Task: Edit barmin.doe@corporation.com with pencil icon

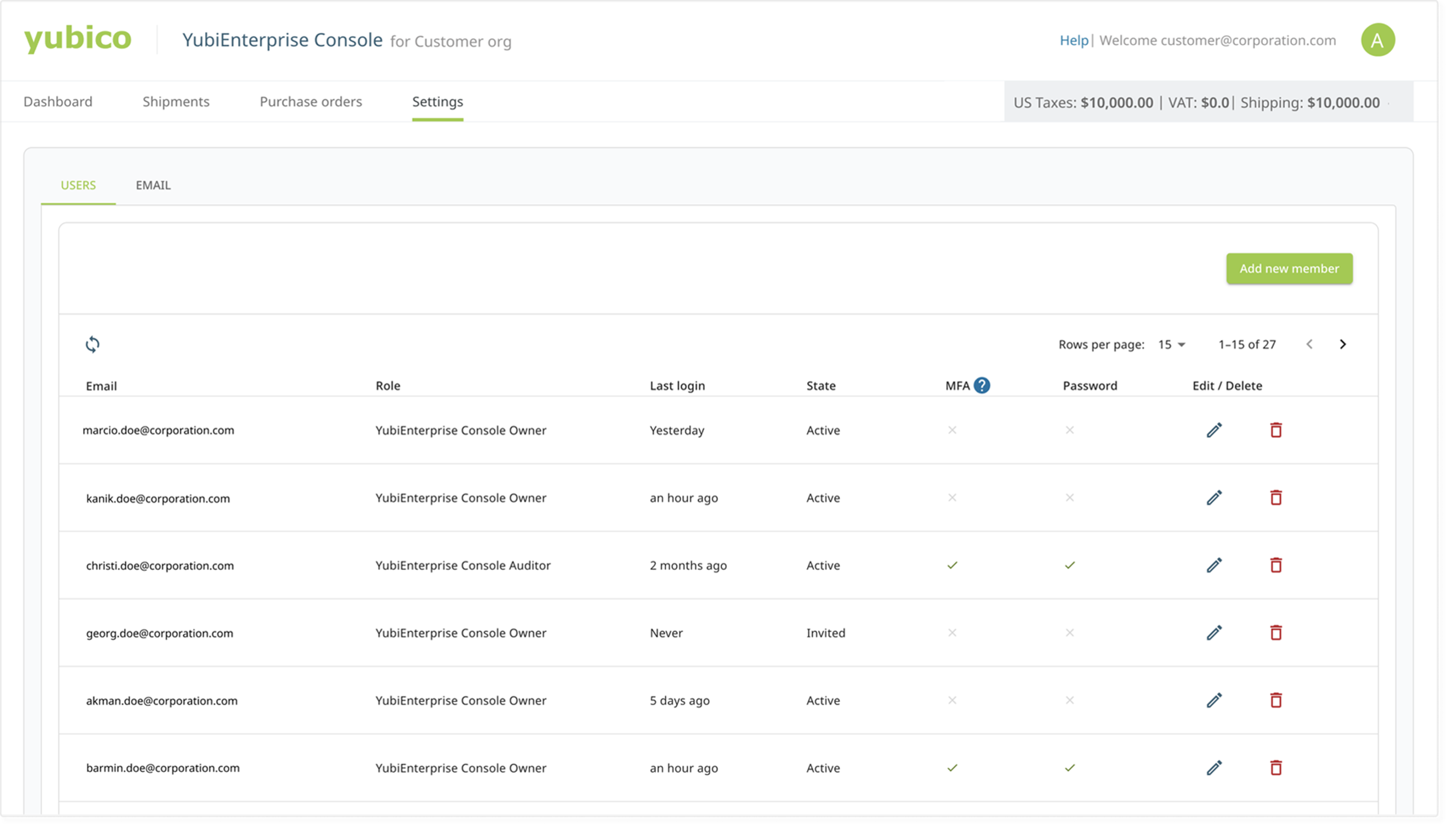Action: (x=1214, y=768)
